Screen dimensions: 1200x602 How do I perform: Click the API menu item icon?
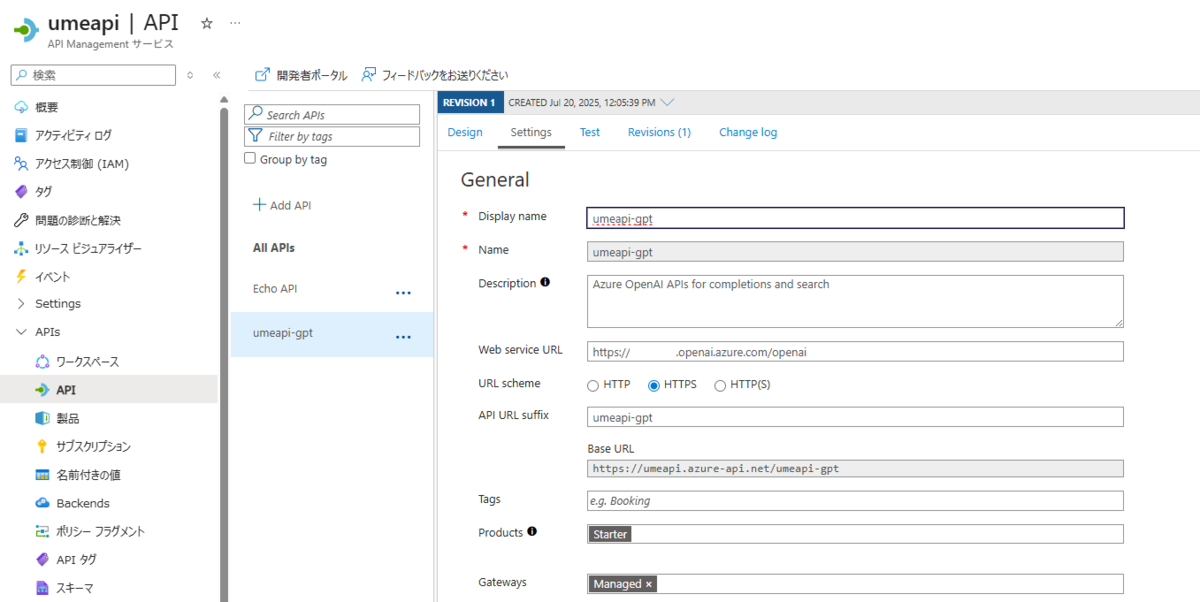(x=42, y=390)
